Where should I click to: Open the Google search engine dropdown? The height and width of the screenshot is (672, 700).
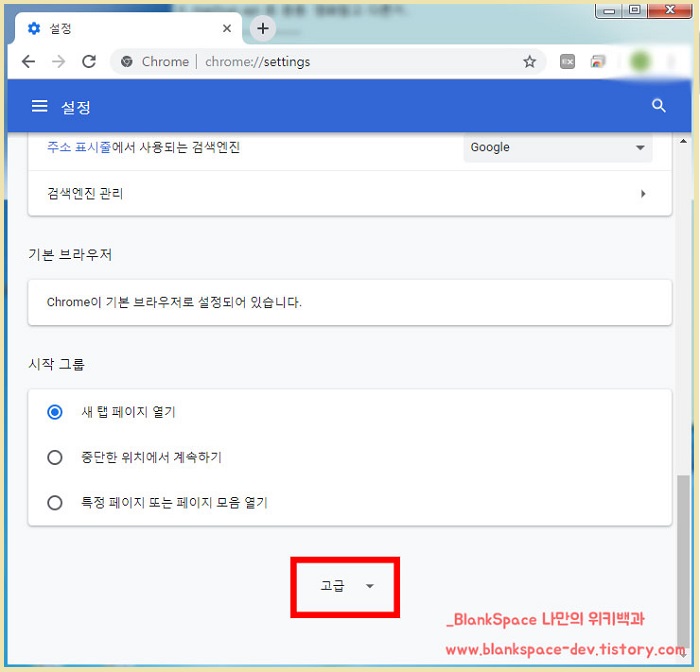tap(558, 147)
